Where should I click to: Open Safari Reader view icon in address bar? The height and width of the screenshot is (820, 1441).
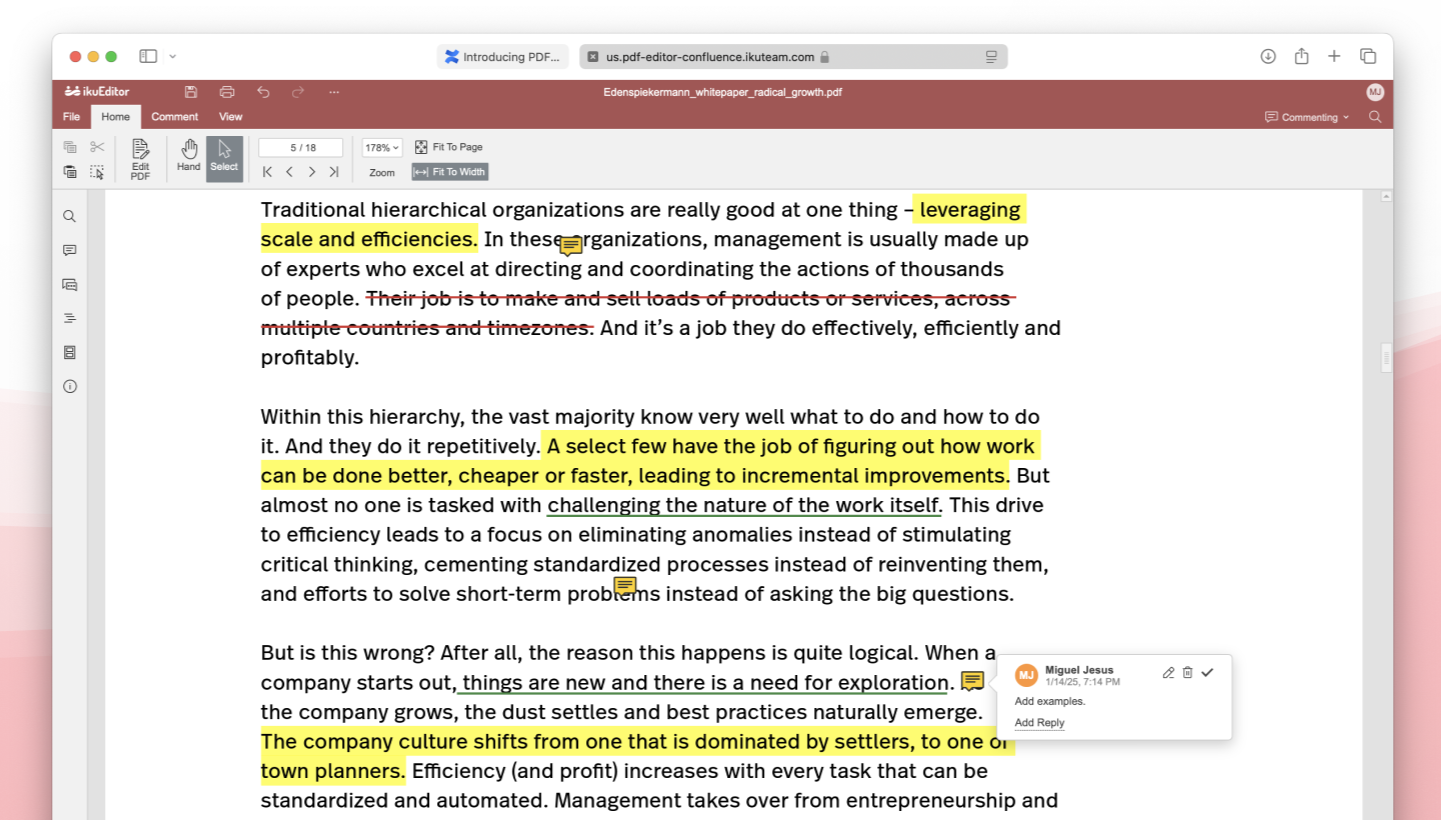point(991,57)
